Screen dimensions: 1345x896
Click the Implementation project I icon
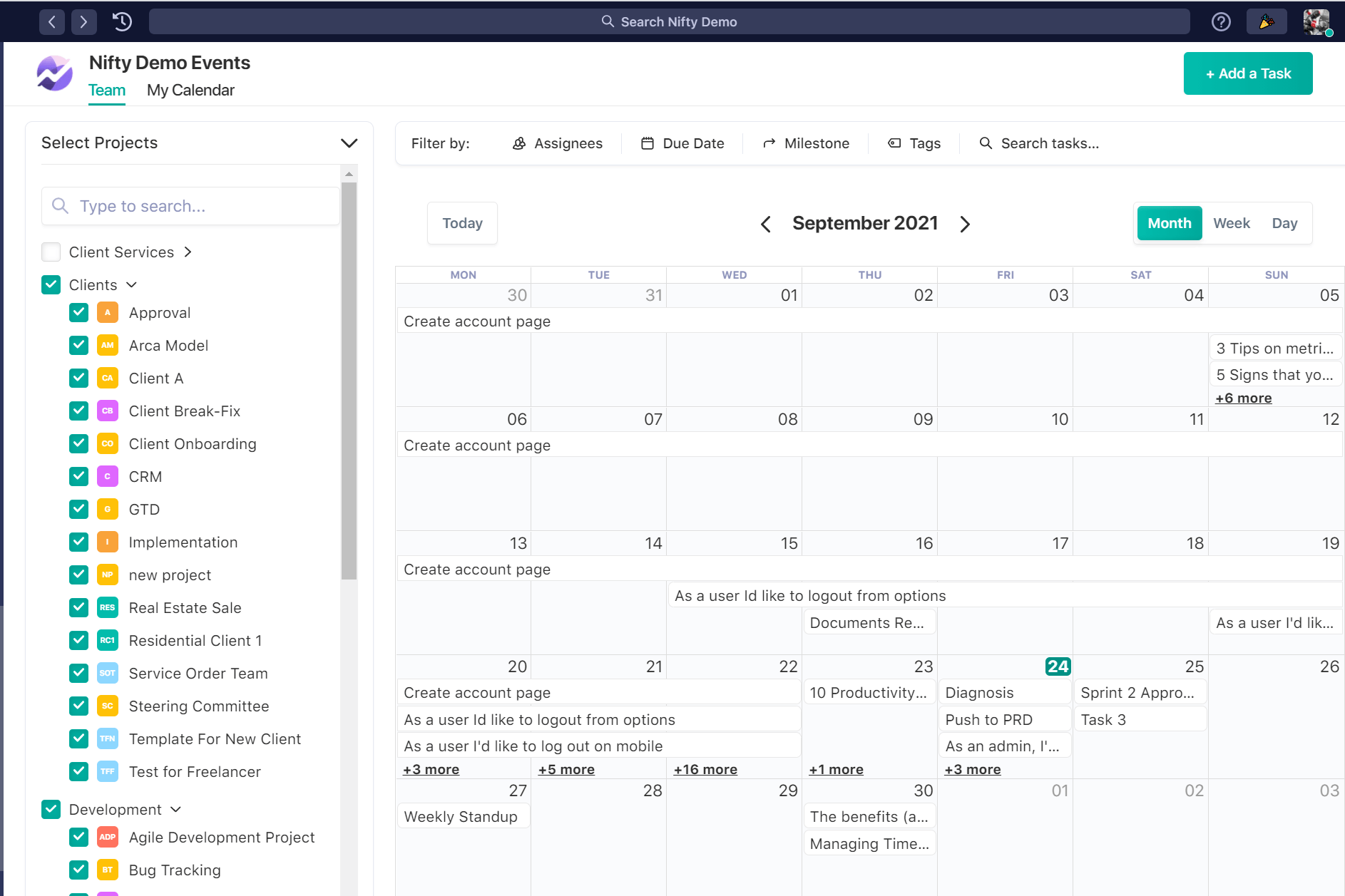[x=108, y=542]
